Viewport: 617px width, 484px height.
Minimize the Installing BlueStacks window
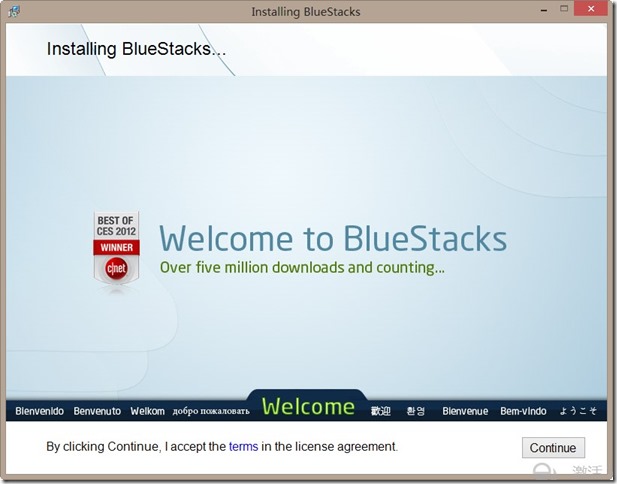[544, 10]
